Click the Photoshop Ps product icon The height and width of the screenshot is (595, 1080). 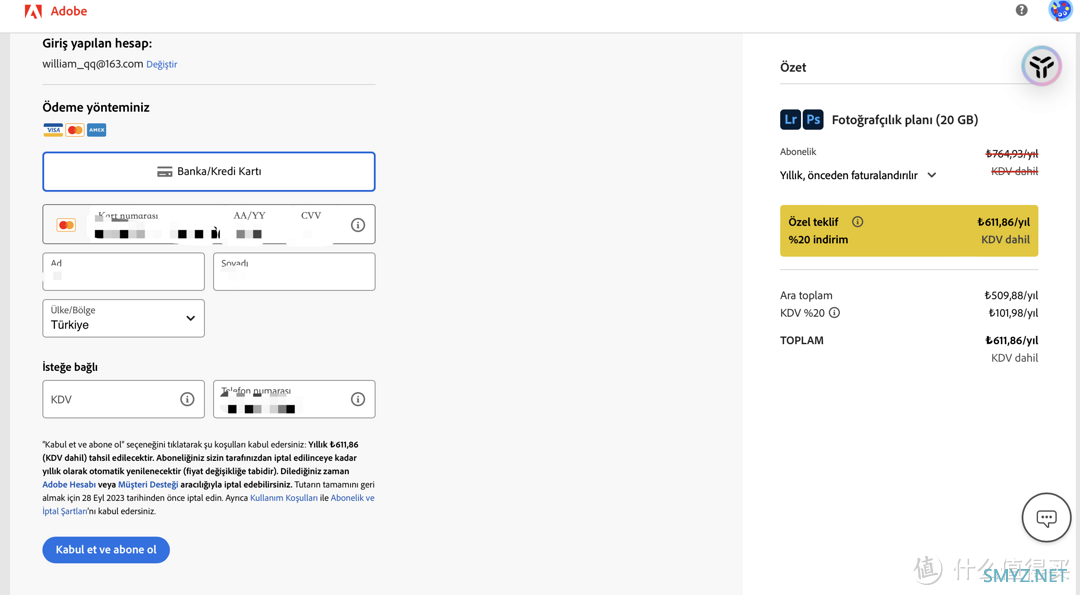[813, 119]
